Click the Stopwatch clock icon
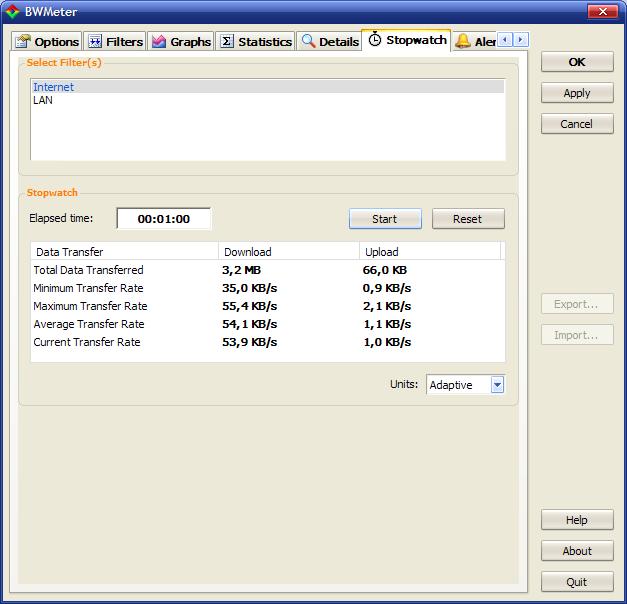This screenshot has height=604, width=627. [x=375, y=39]
